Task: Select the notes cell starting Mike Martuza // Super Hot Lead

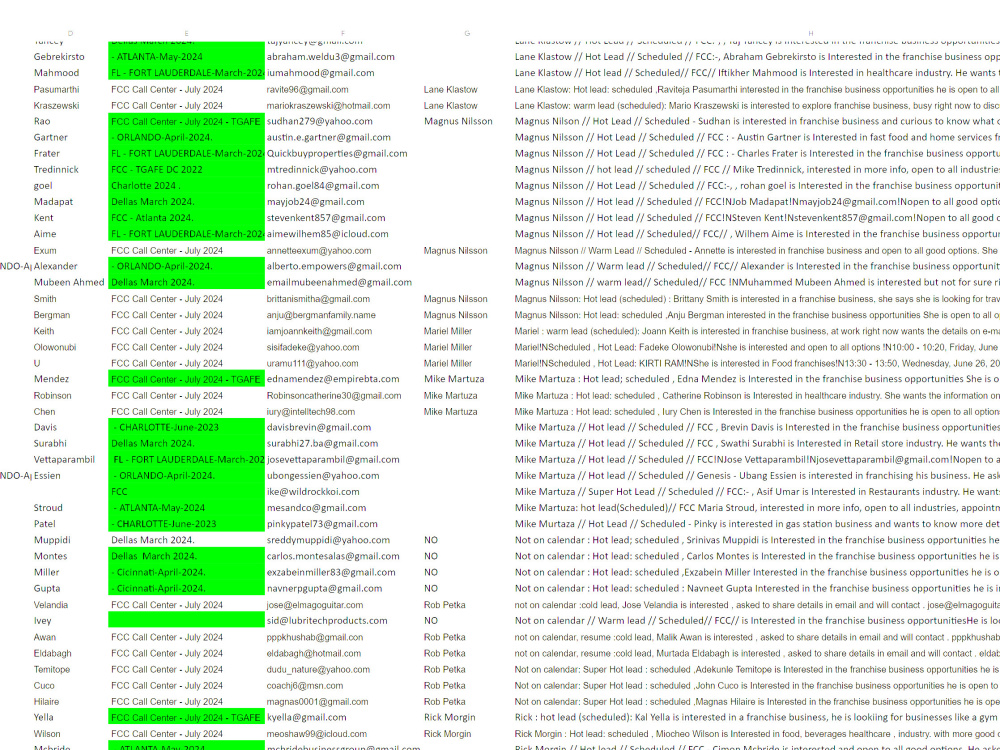Action: tap(757, 492)
